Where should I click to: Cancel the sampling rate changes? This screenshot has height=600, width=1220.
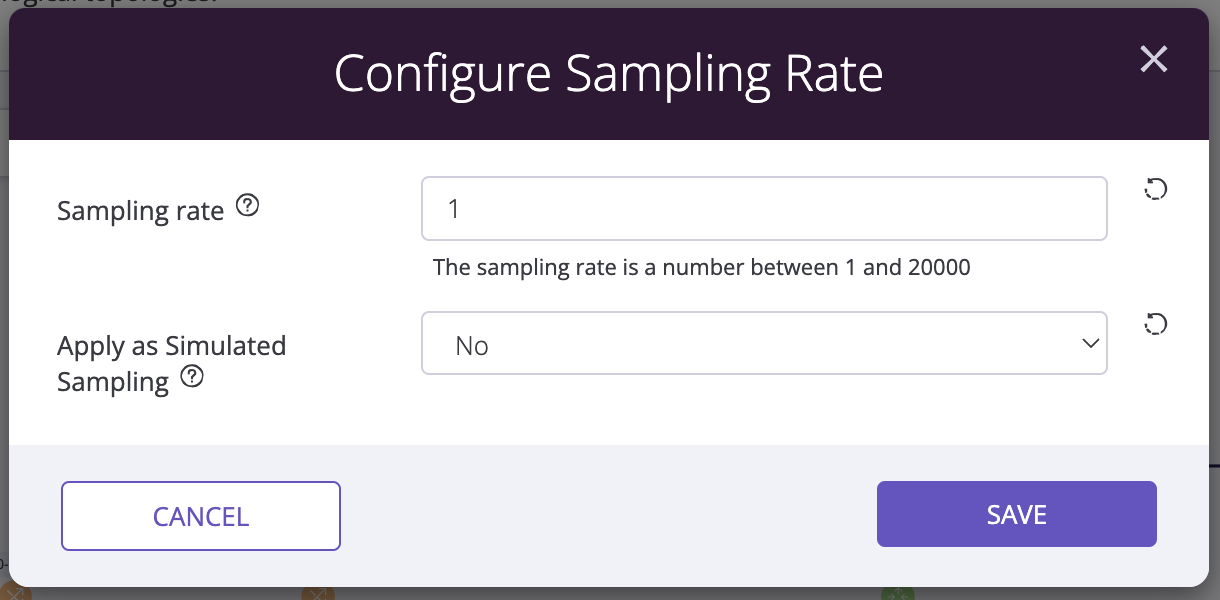click(x=201, y=516)
